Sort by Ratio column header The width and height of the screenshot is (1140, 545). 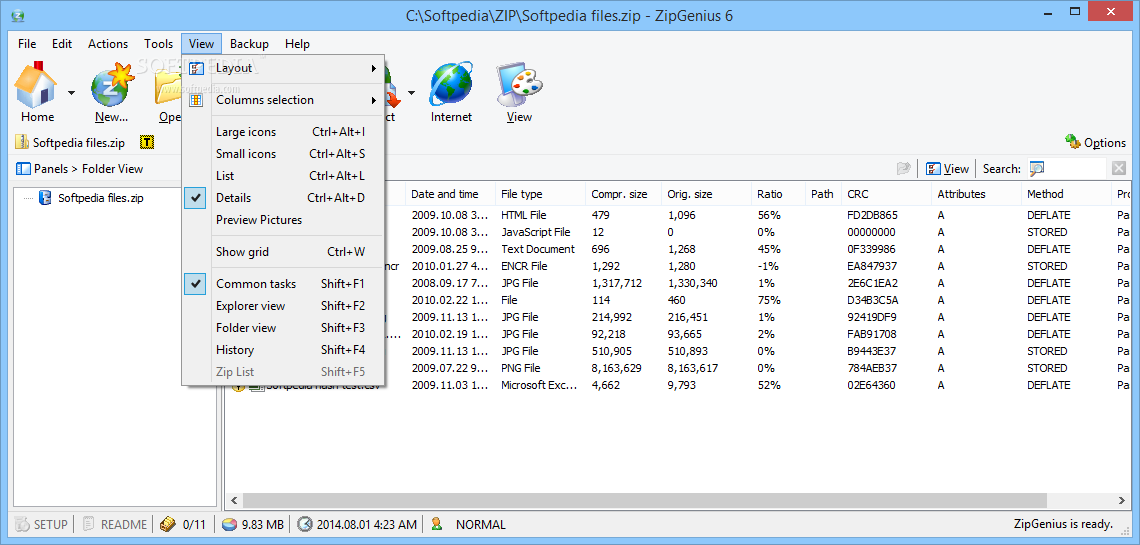(x=778, y=194)
